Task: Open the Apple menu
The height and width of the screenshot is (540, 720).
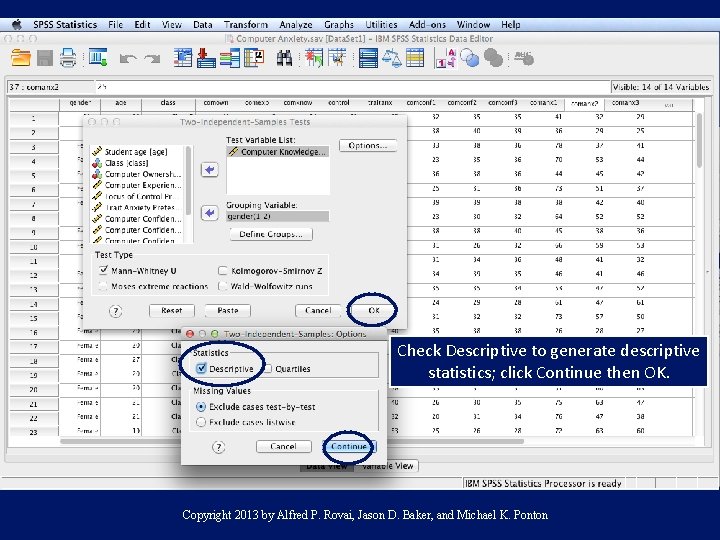Action: click(x=17, y=24)
